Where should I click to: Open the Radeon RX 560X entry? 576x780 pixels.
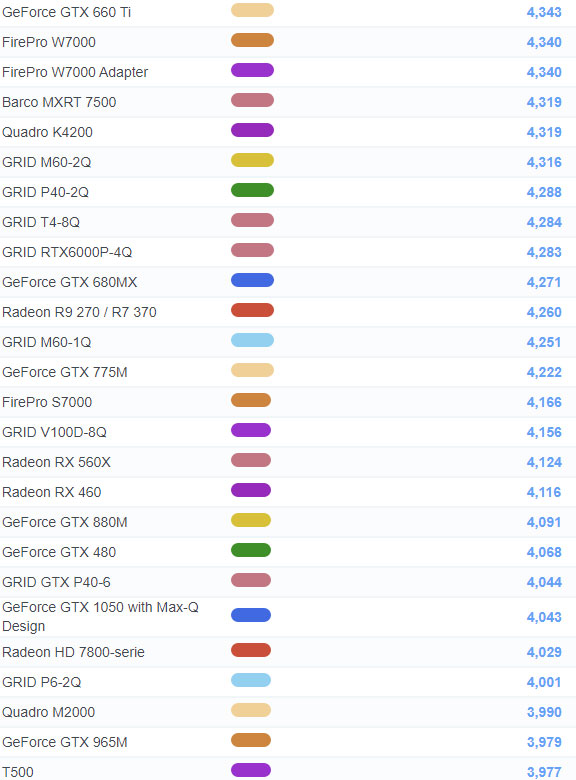(56, 462)
